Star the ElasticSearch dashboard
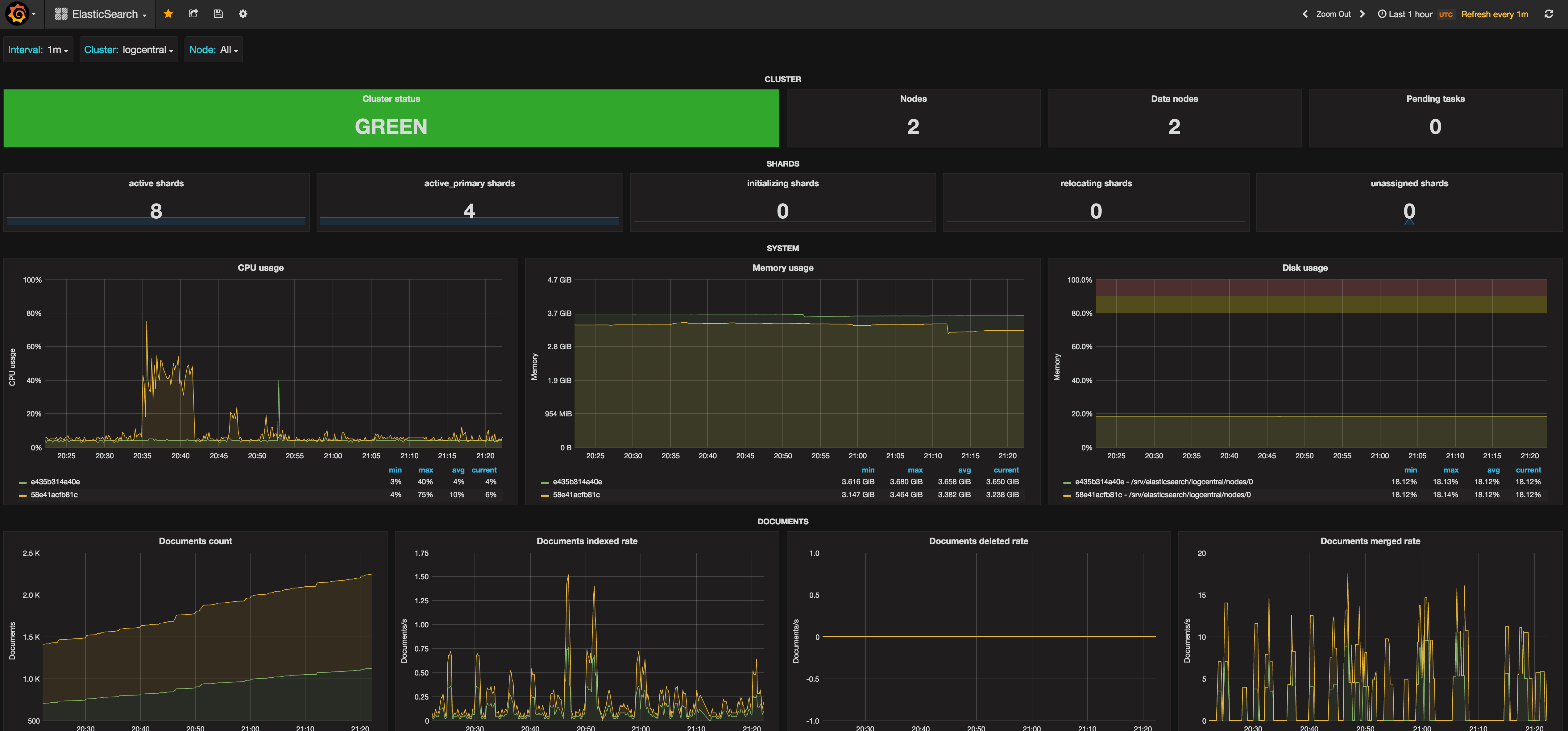This screenshot has width=1568, height=731. (168, 13)
